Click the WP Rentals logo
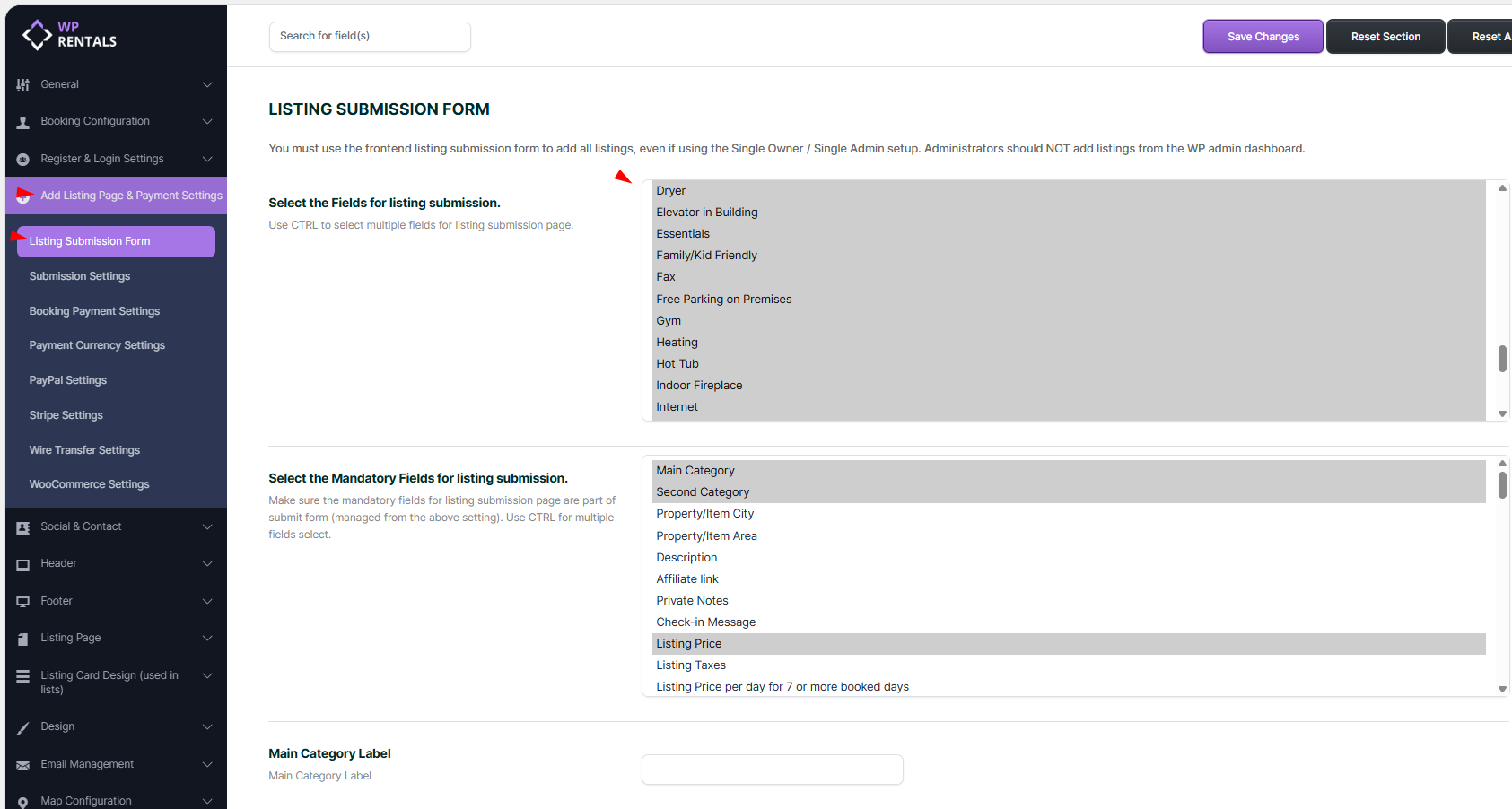The height and width of the screenshot is (809, 1512). point(70,35)
